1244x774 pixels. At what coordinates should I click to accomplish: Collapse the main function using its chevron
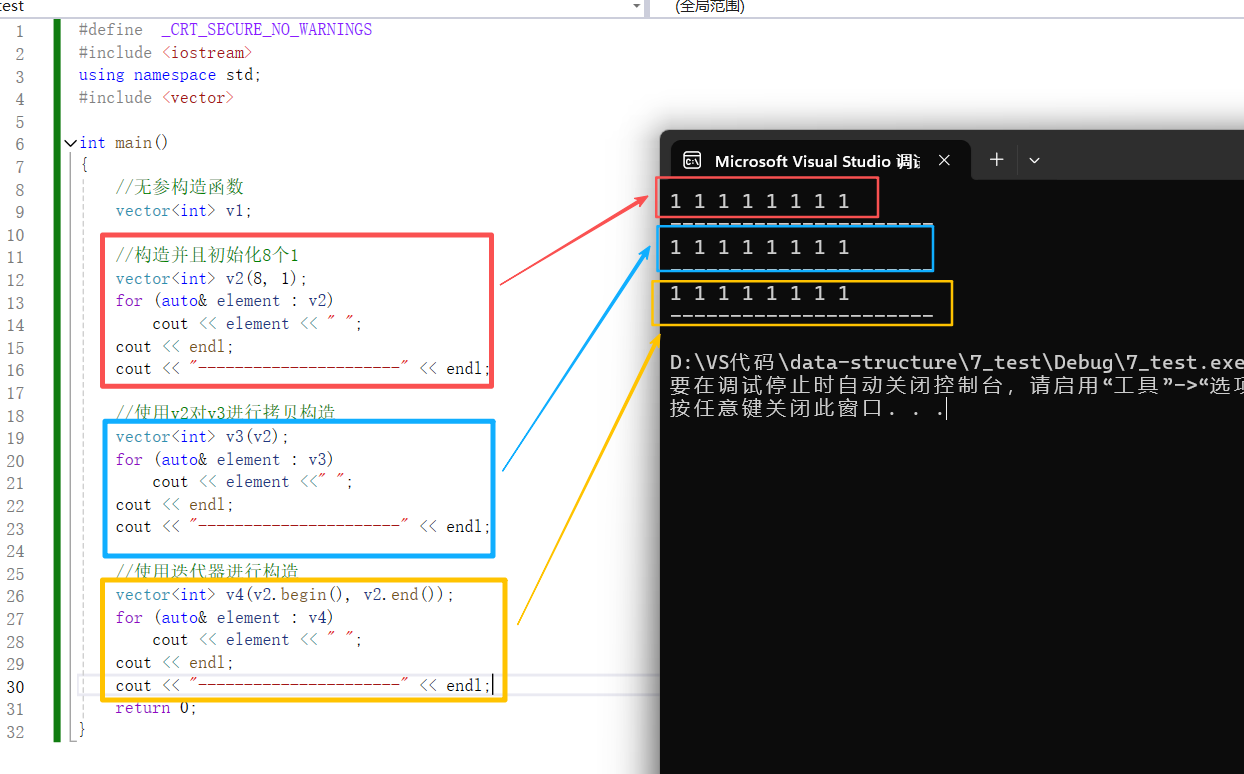pyautogui.click(x=70, y=142)
